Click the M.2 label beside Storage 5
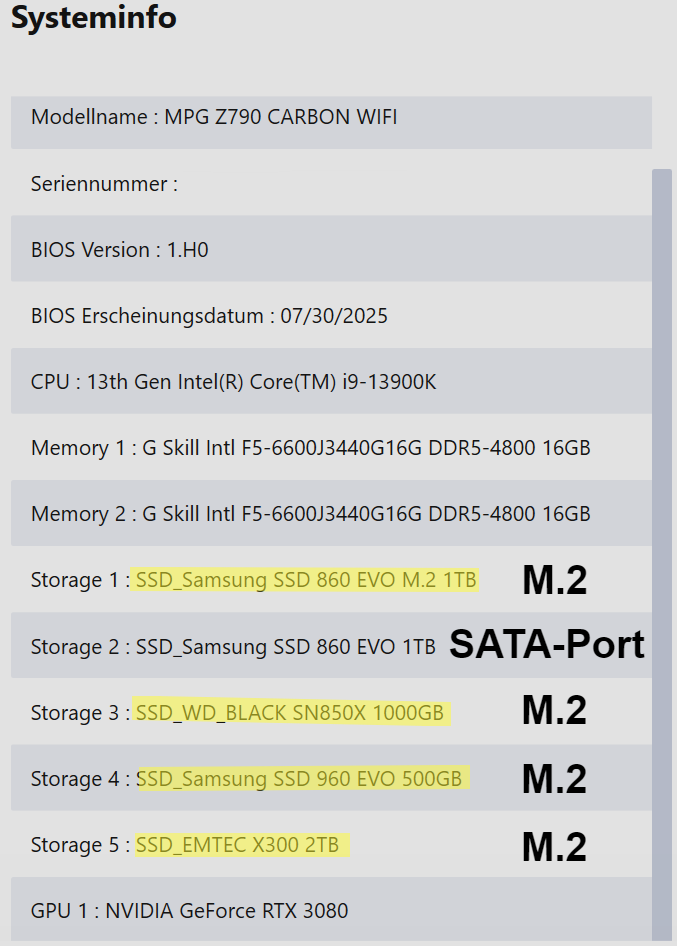Image resolution: width=677 pixels, height=946 pixels. click(x=554, y=846)
